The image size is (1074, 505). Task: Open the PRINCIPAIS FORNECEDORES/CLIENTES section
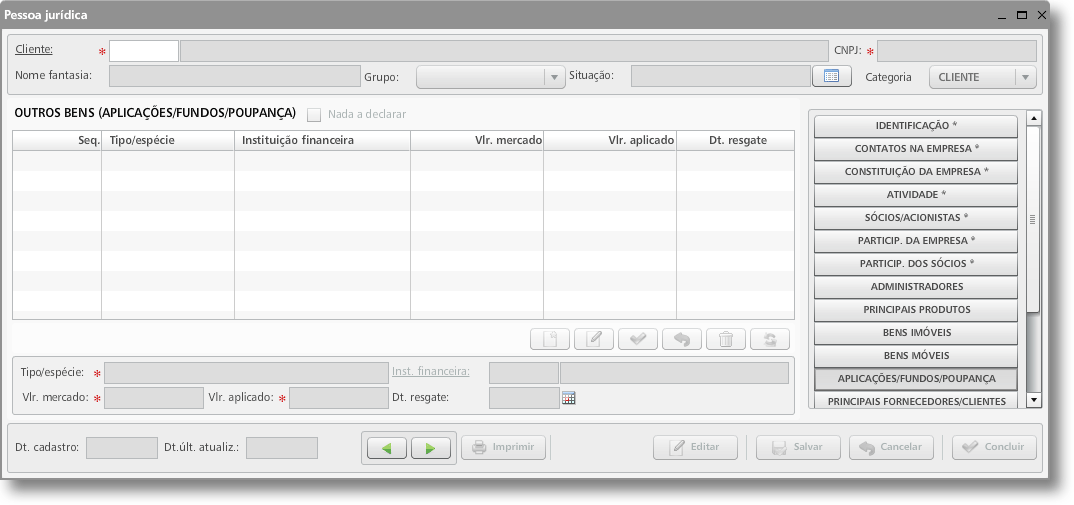916,400
